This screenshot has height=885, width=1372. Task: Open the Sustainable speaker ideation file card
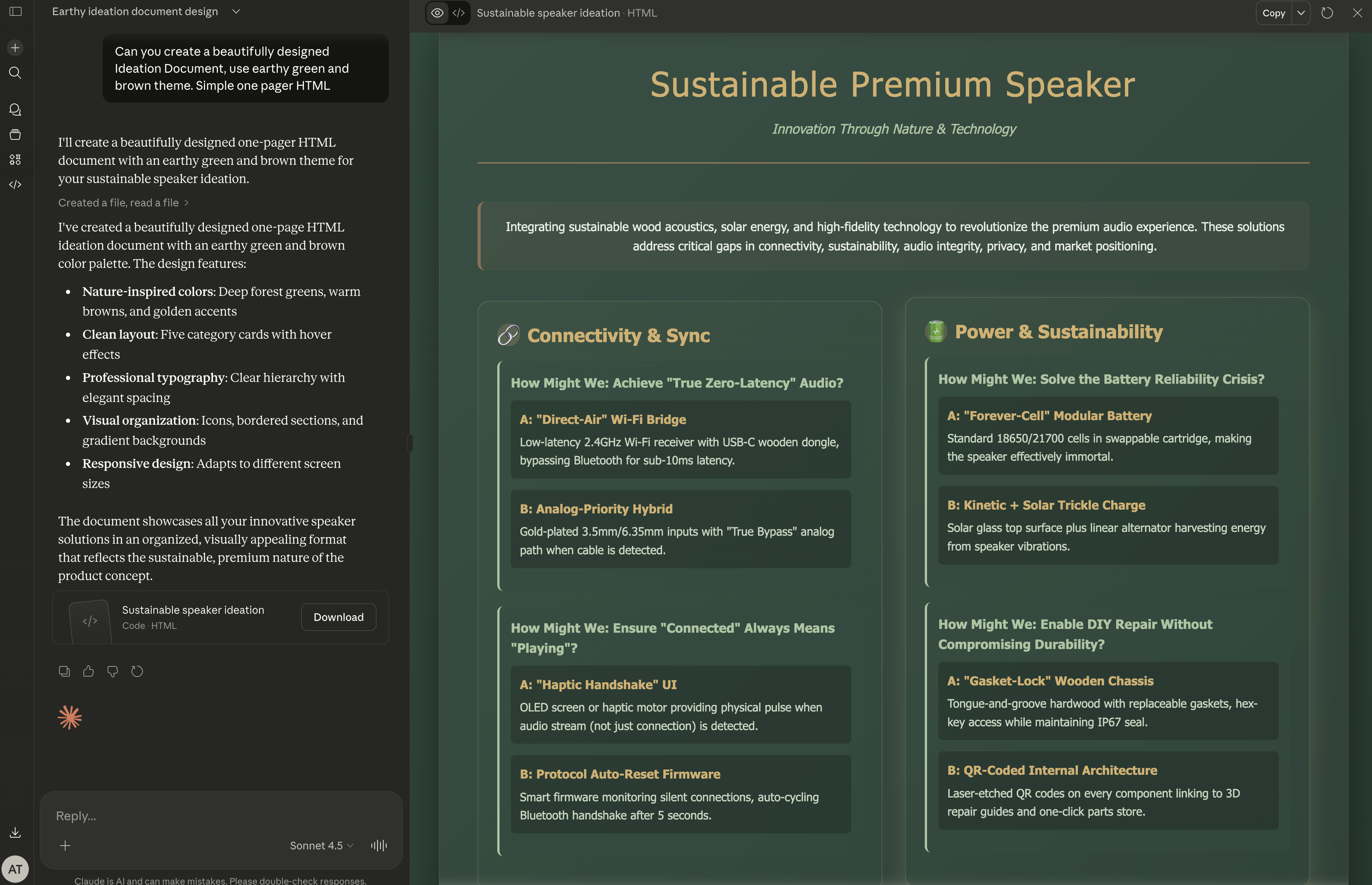click(221, 617)
